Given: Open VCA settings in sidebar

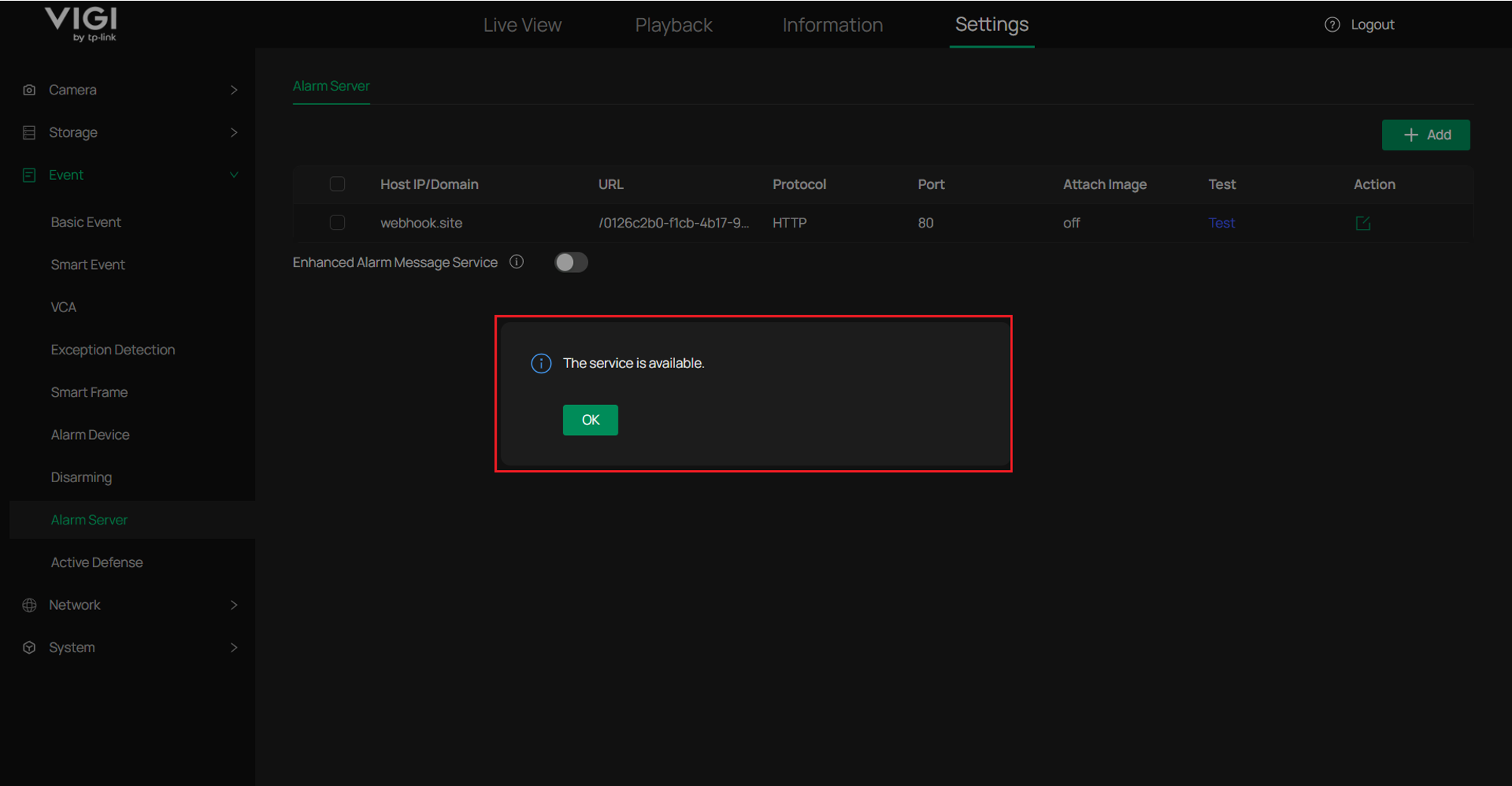Looking at the screenshot, I should 64,308.
